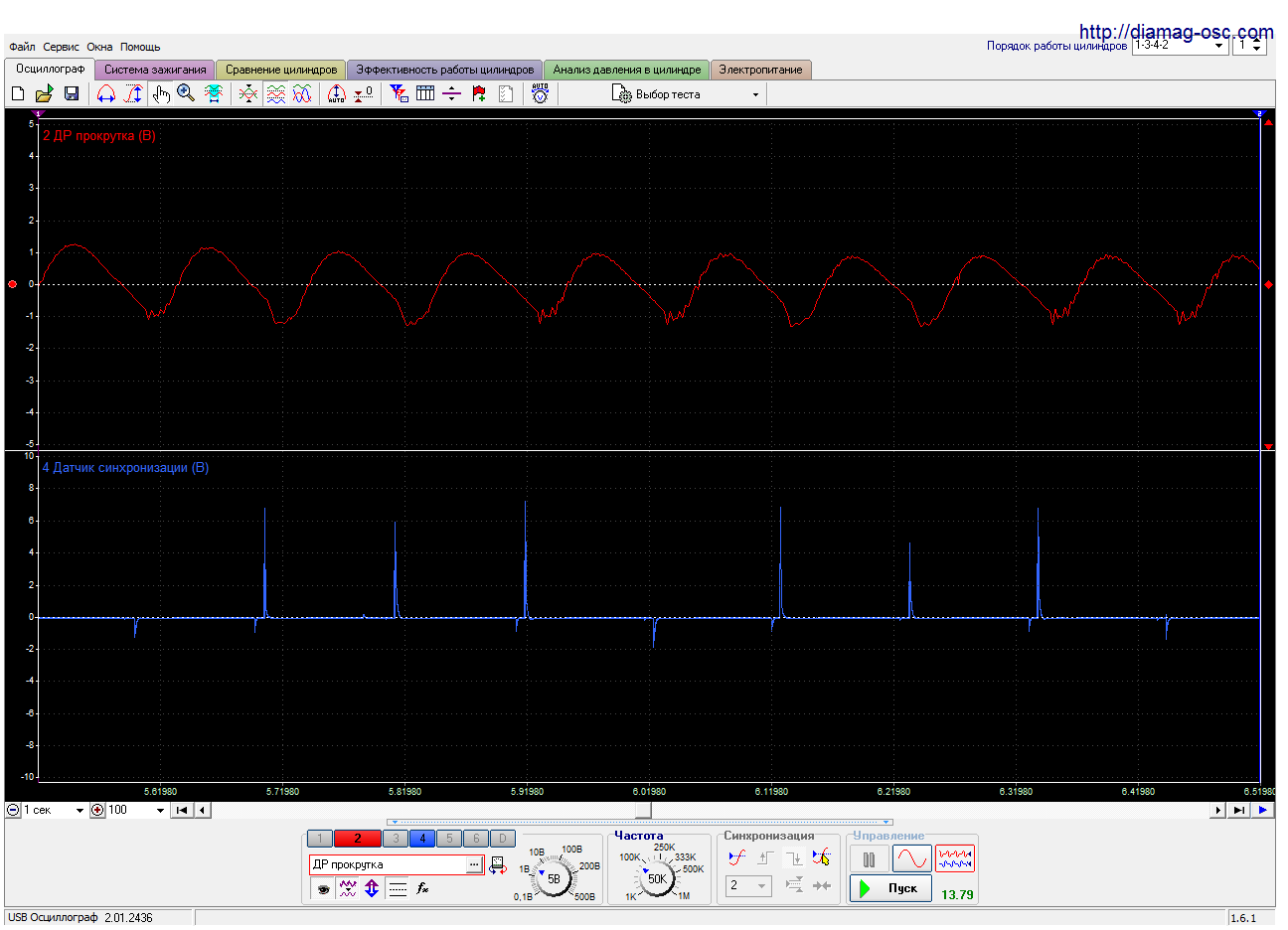Click the horizontal timeline scrollbar thumb
The height and width of the screenshot is (930, 1288).
coord(644,810)
